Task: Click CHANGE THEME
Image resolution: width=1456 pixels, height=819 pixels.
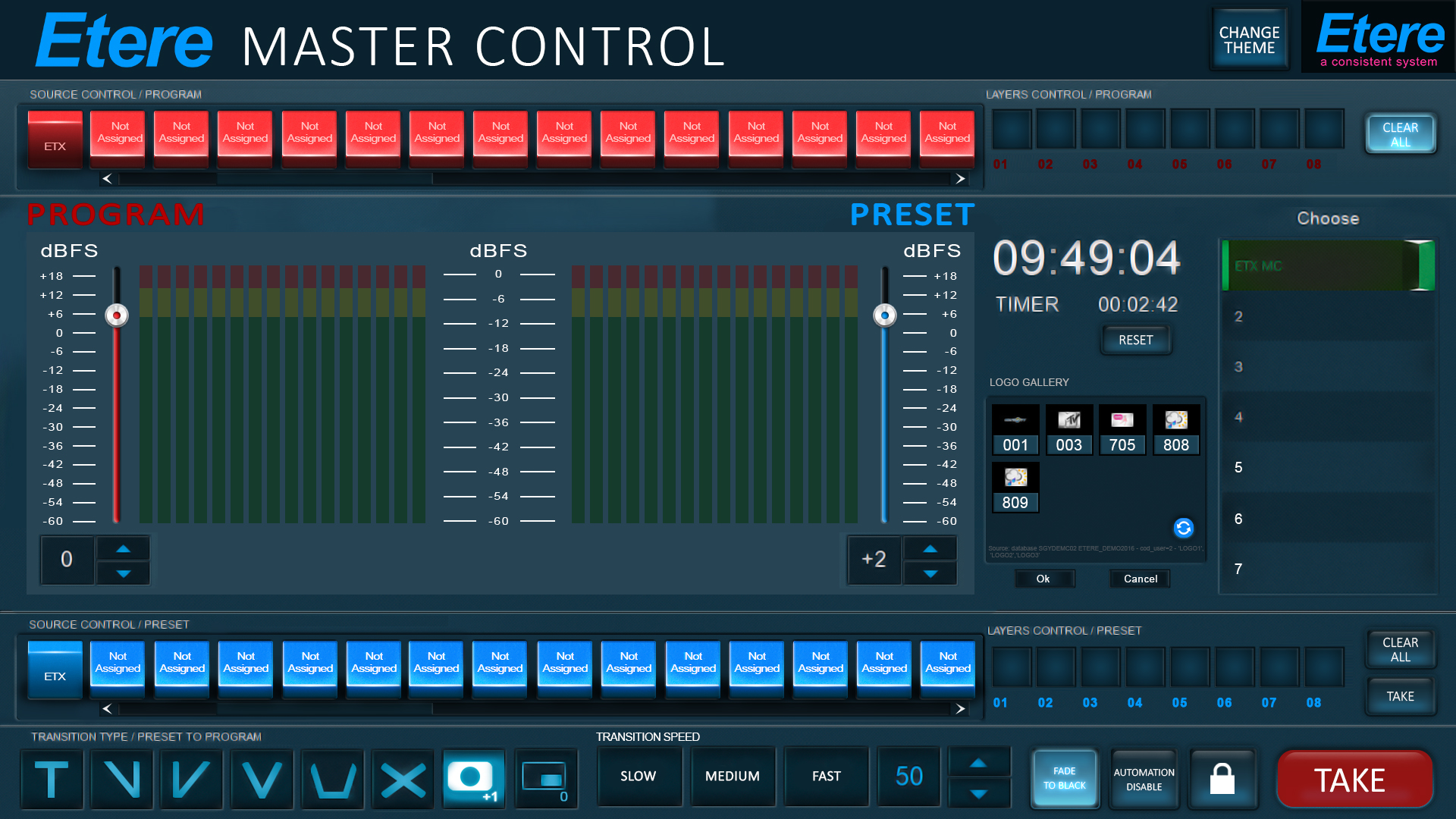Action: tap(1249, 37)
